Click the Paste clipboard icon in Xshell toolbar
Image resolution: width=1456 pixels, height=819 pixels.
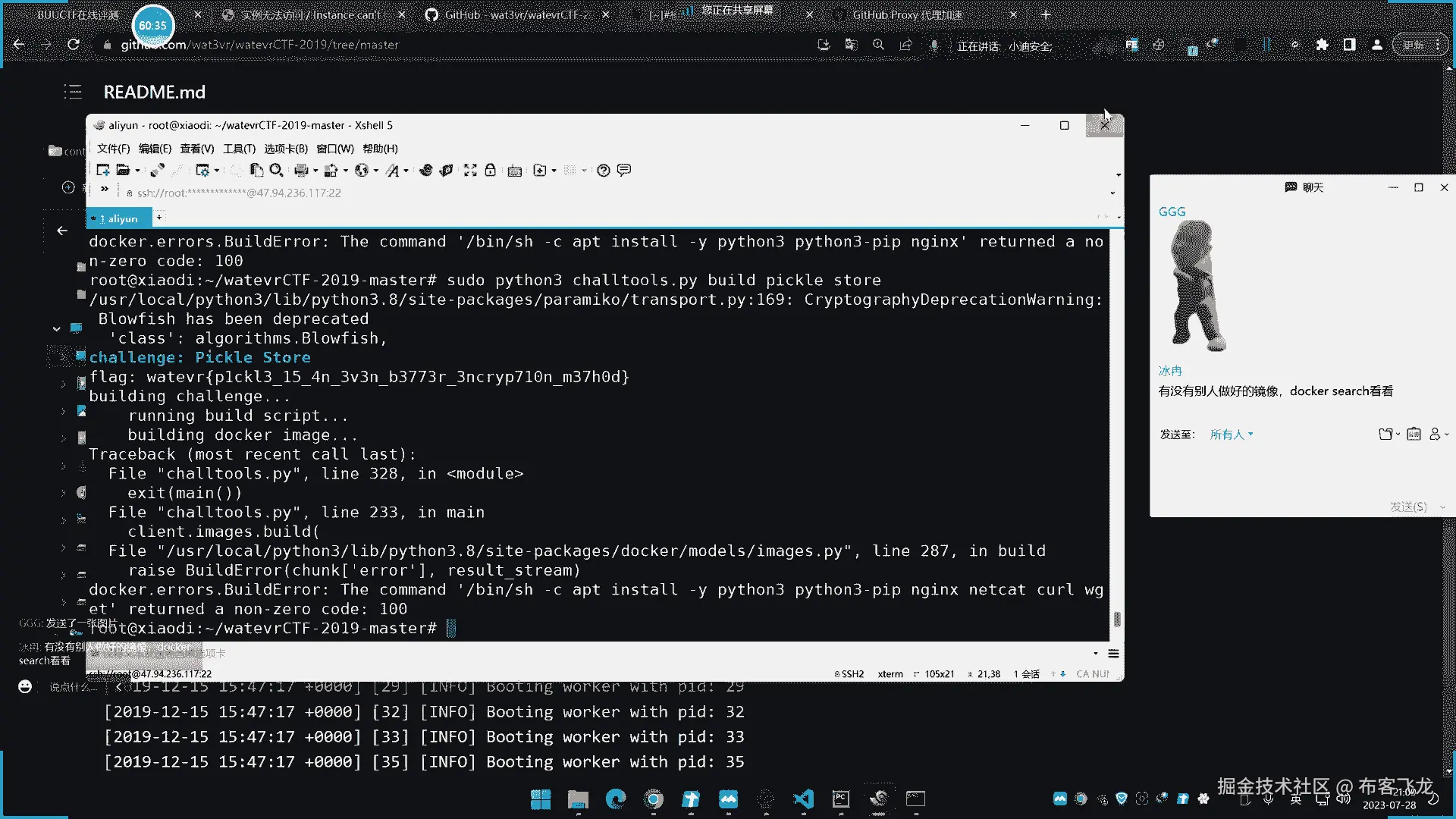256,171
